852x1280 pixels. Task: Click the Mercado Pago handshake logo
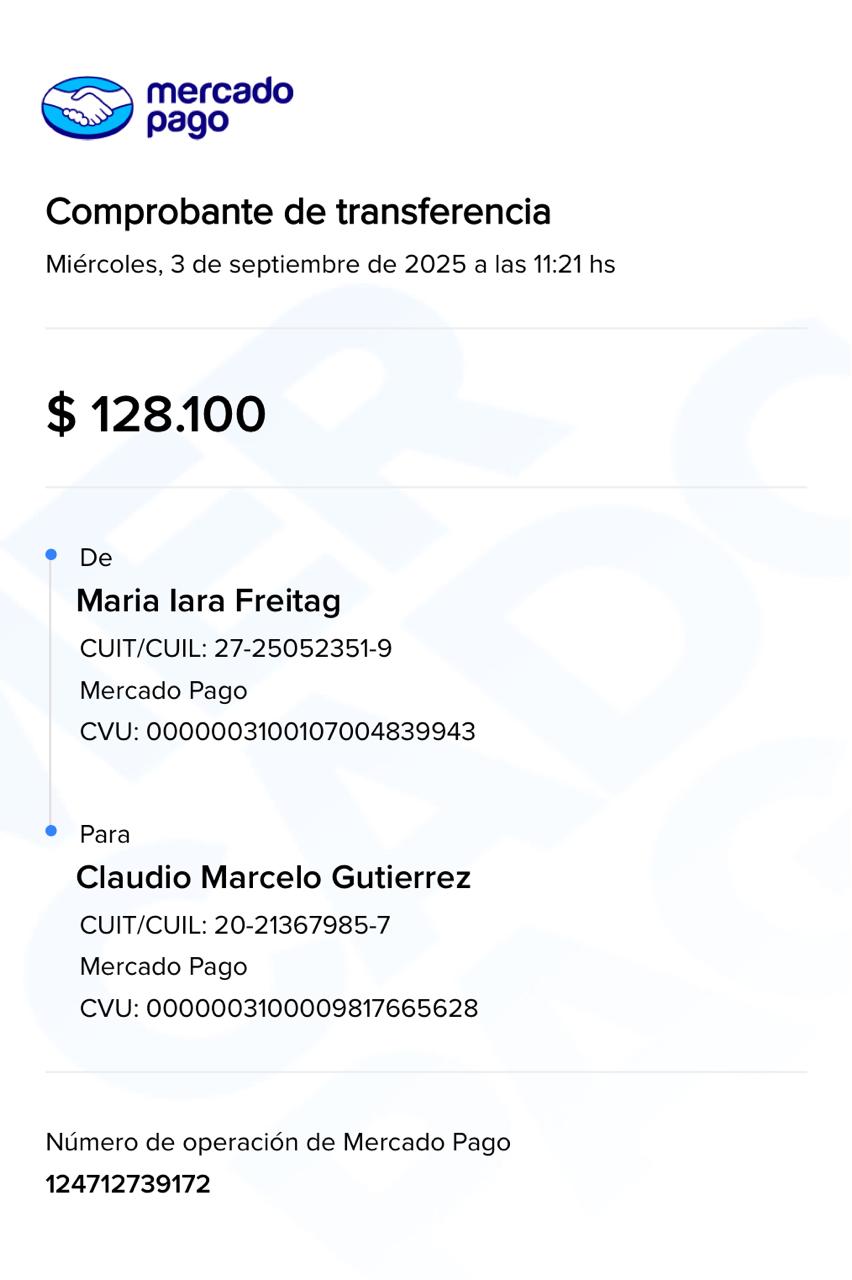(x=87, y=107)
